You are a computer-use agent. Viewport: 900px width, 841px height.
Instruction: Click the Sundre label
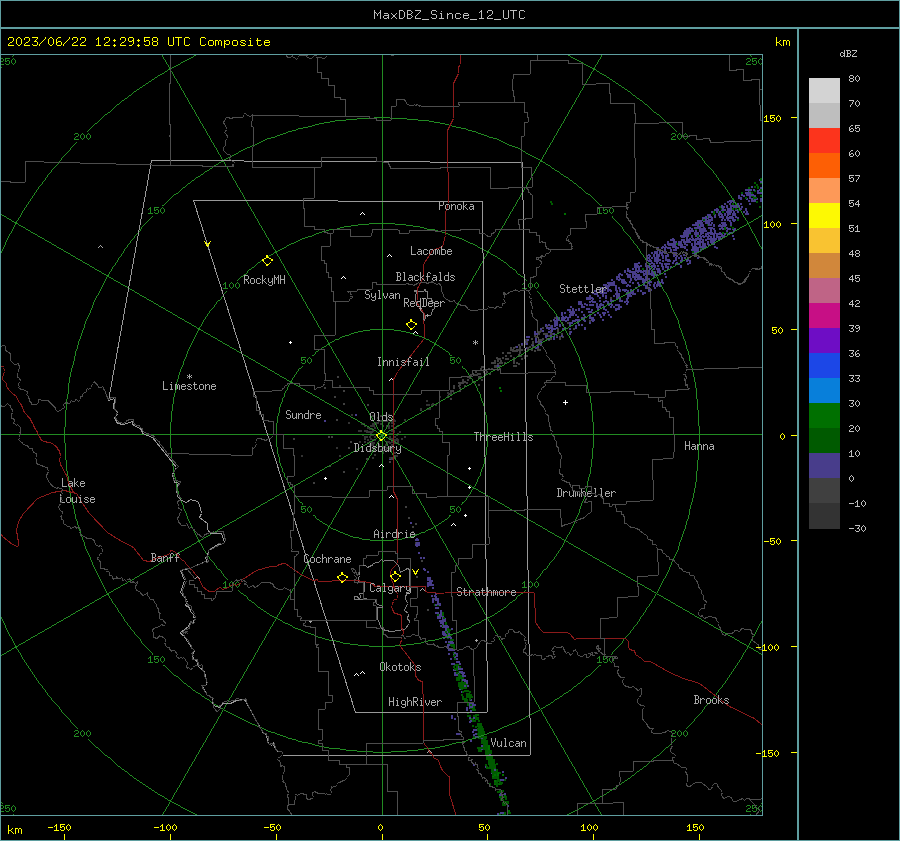click(x=303, y=415)
